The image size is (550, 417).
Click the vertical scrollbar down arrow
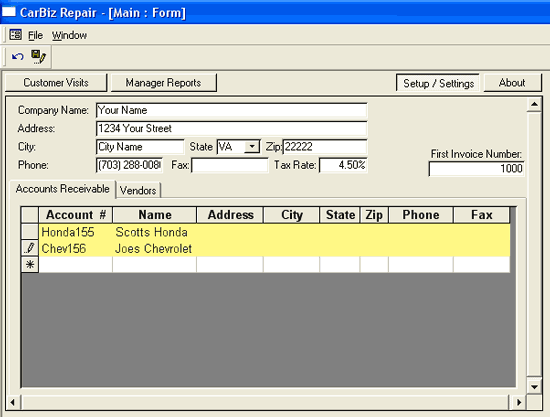pos(534,387)
